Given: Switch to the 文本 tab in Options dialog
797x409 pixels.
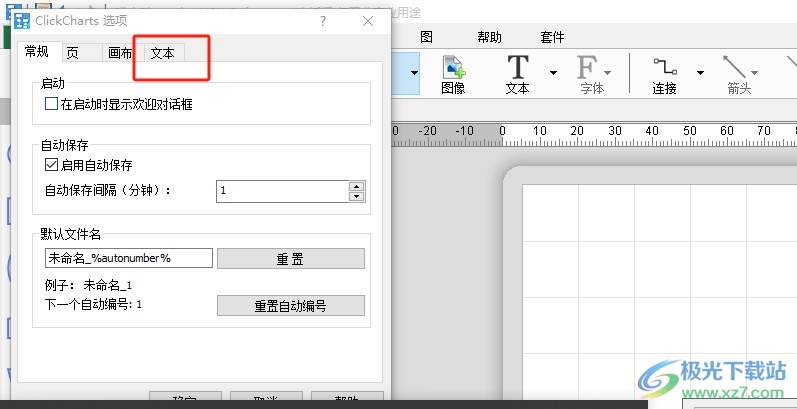Looking at the screenshot, I should click(163, 53).
